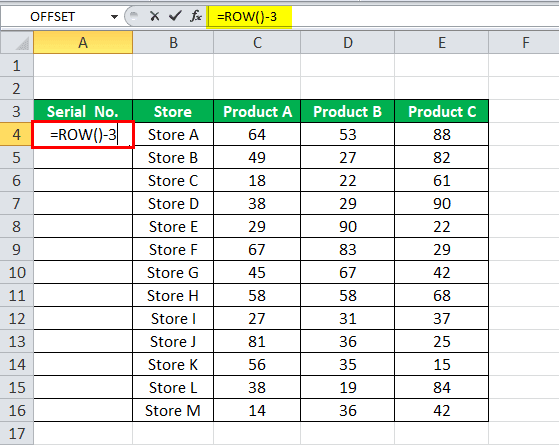
Task: Select row 17 header
Action: click(x=17, y=433)
